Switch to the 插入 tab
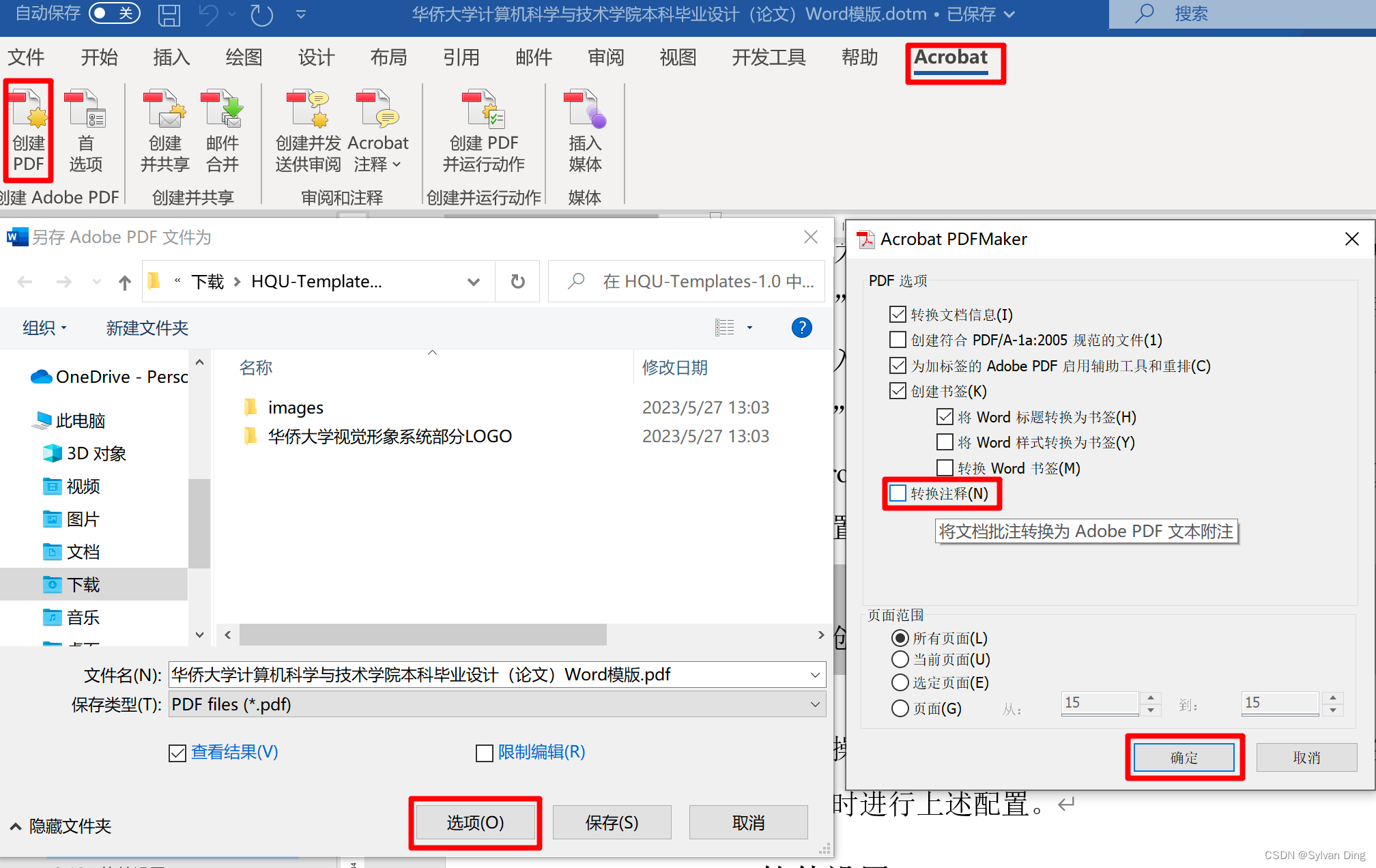1376x868 pixels. pyautogui.click(x=171, y=57)
